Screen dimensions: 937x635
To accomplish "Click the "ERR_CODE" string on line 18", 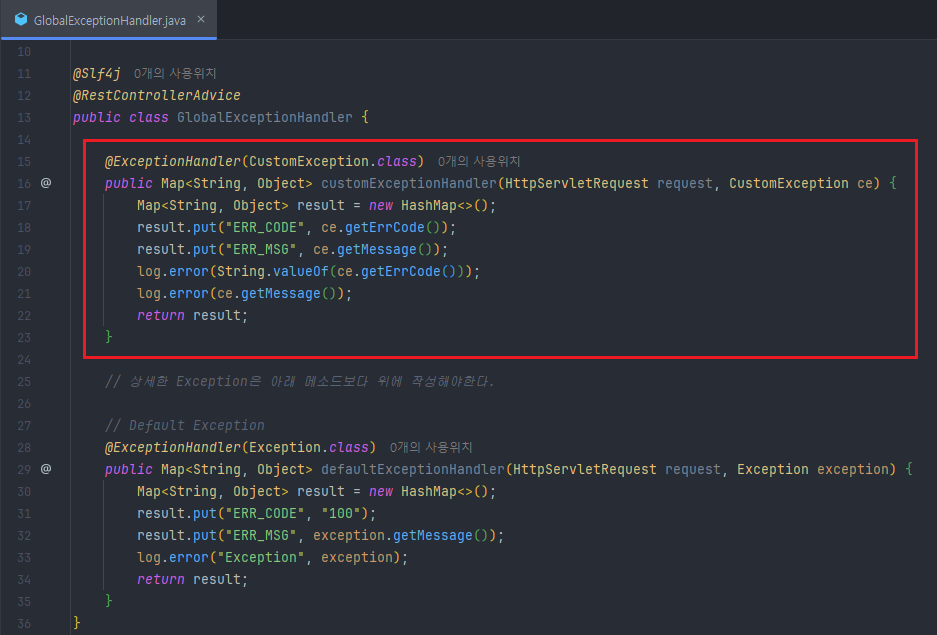I will (x=265, y=228).
